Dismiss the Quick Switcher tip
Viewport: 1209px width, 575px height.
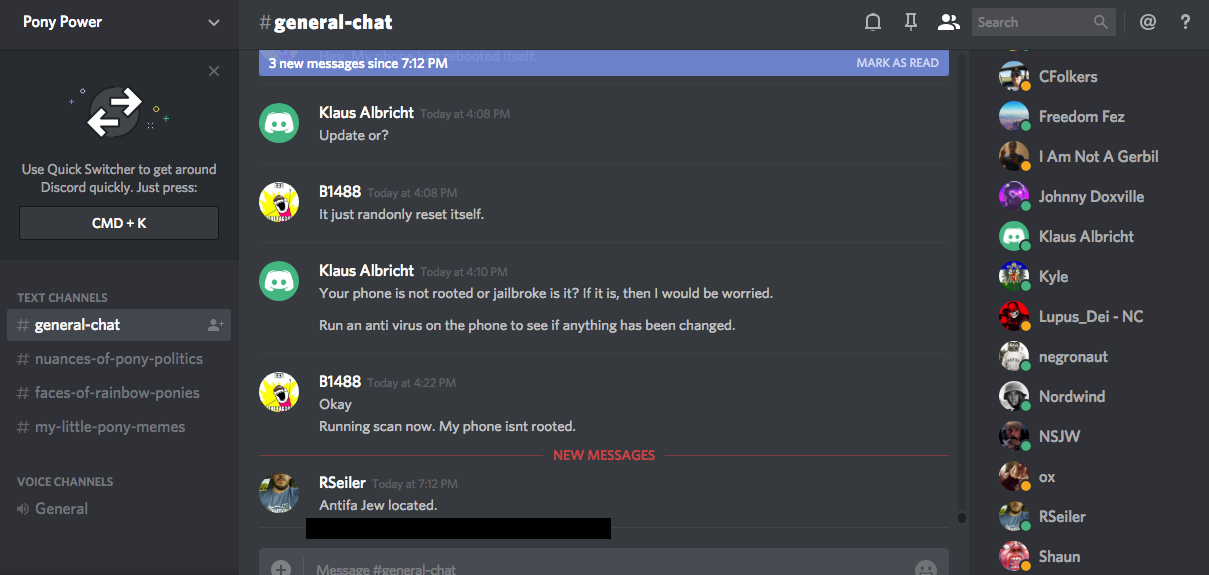214,71
